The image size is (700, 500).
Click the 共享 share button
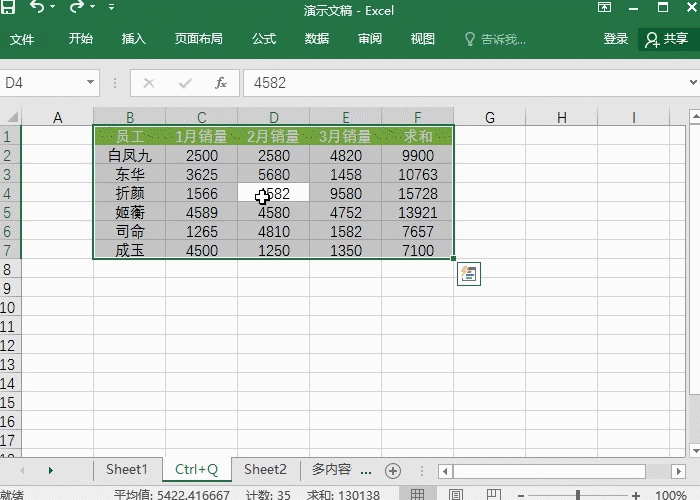(x=667, y=39)
